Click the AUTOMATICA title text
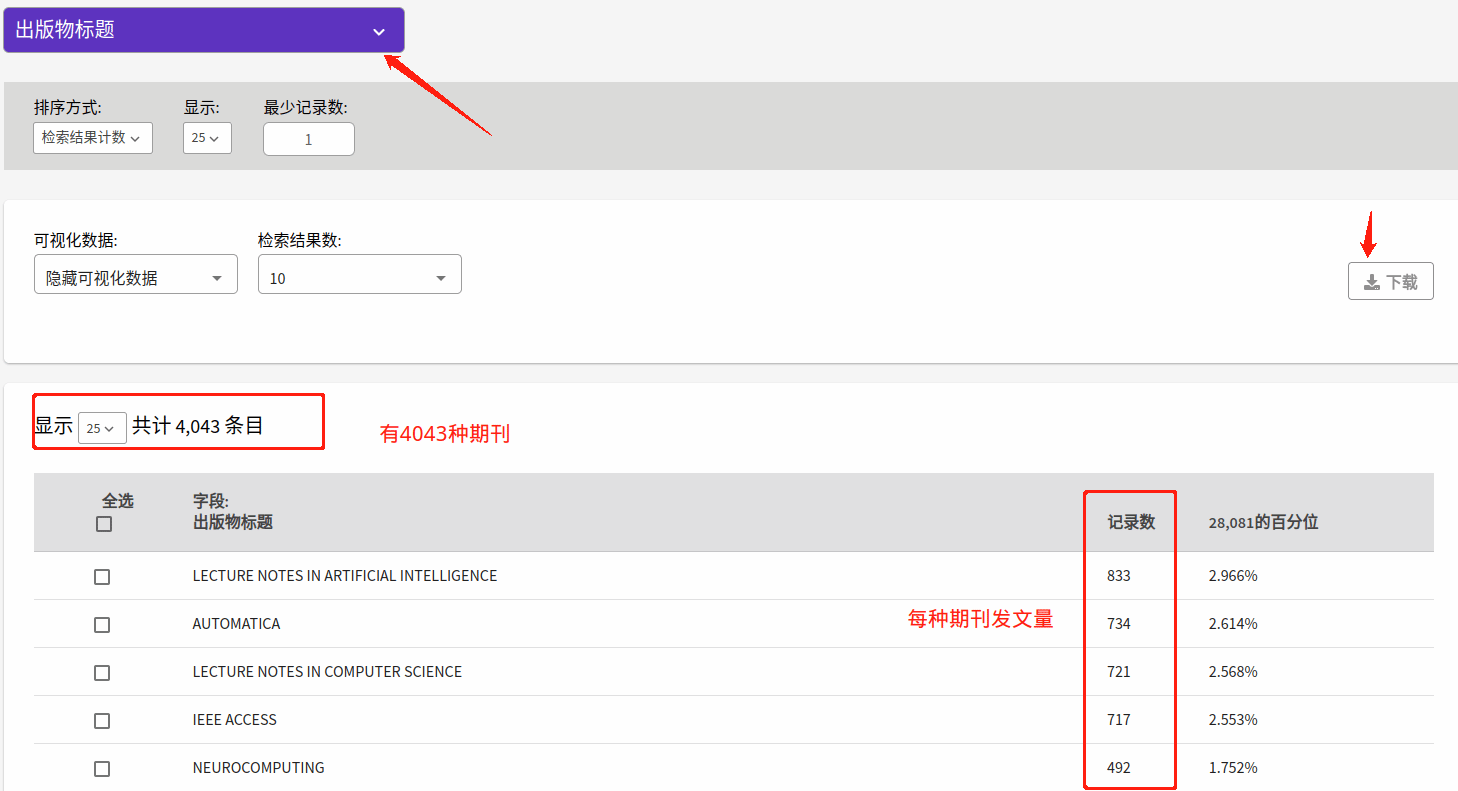The width and height of the screenshot is (1458, 791). coord(236,624)
